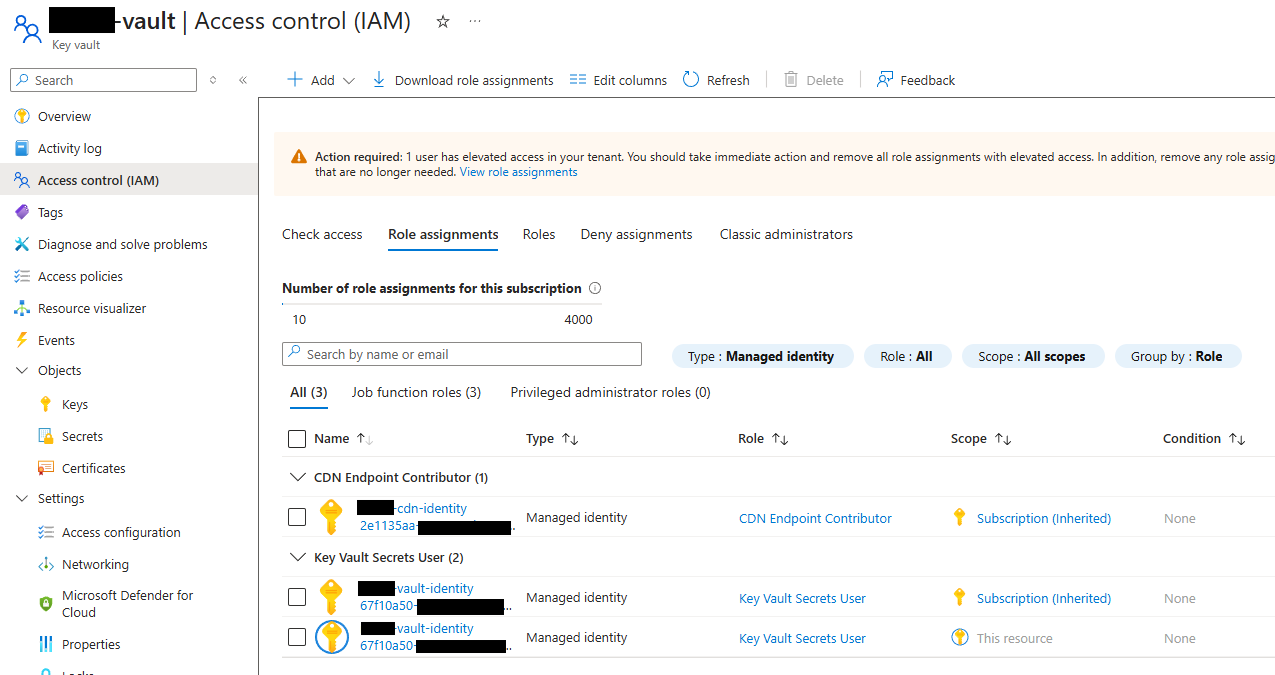Collapse the Objects section in sidebar
The height and width of the screenshot is (675, 1275).
coord(22,370)
